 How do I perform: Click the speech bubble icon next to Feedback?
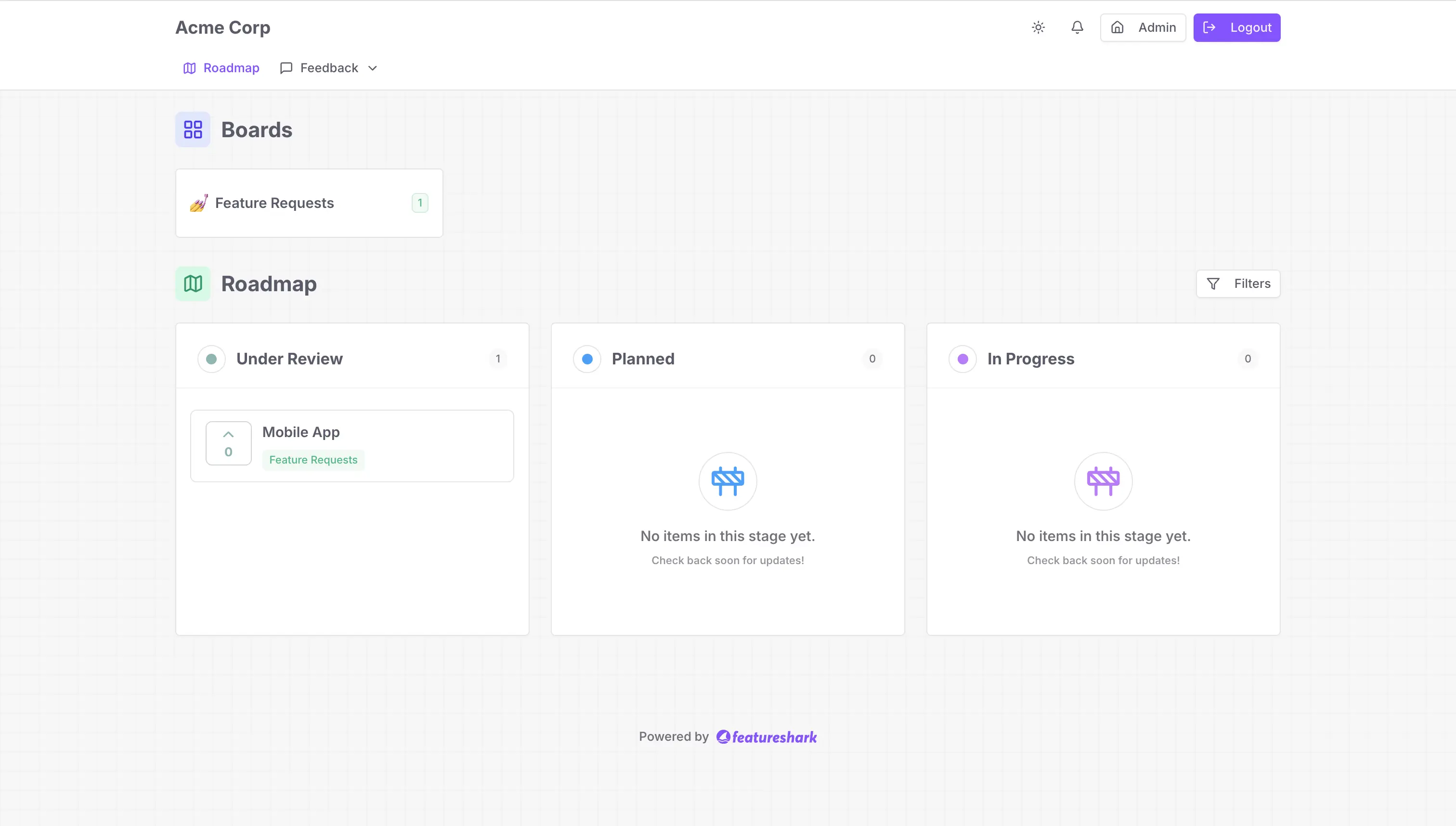pyautogui.click(x=286, y=67)
